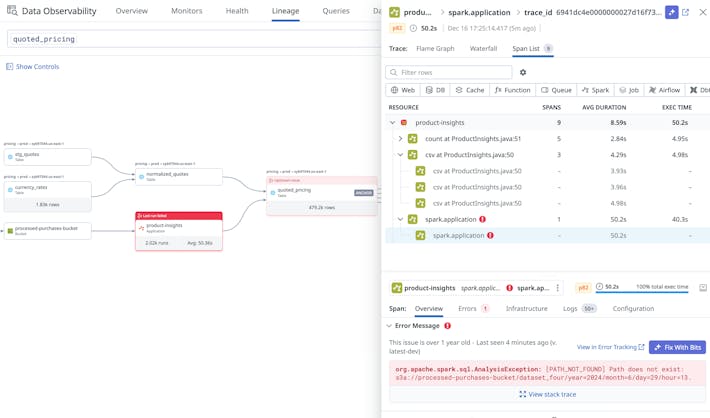Open the Bits AI sparkle button in trace header

tap(672, 12)
